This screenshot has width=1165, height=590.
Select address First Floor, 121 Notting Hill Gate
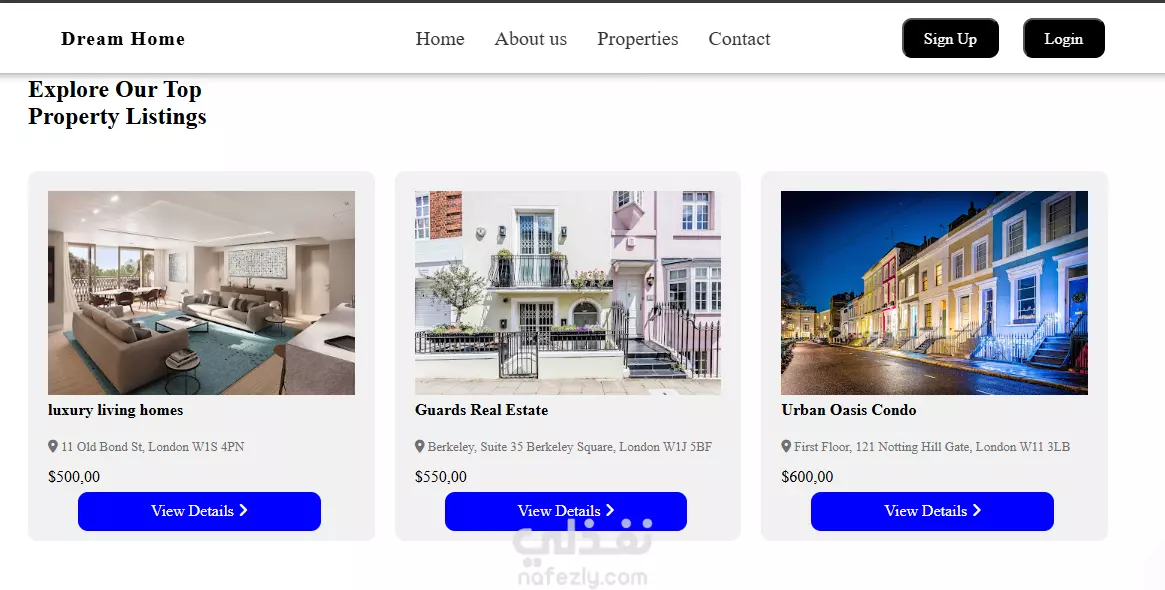tap(932, 447)
